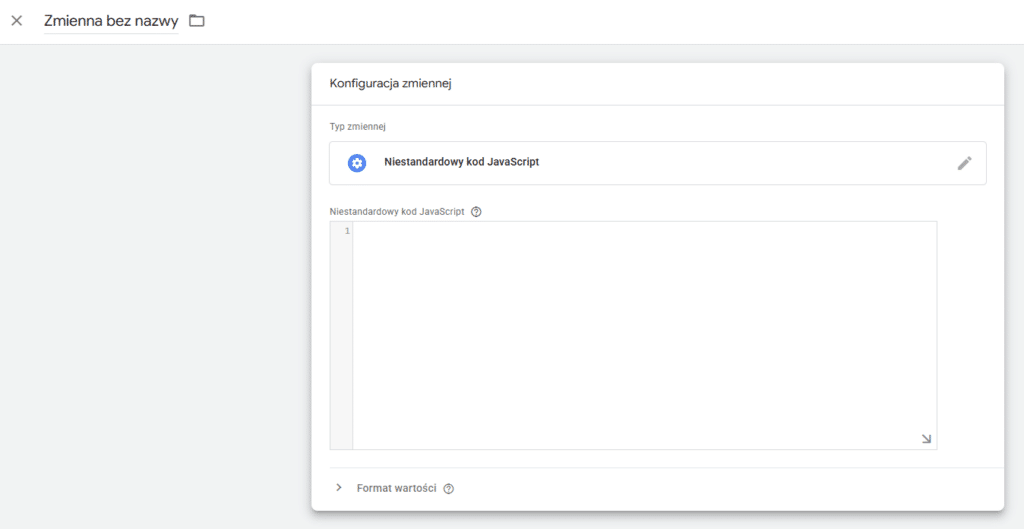Click empty space in the variable type box

(744, 163)
